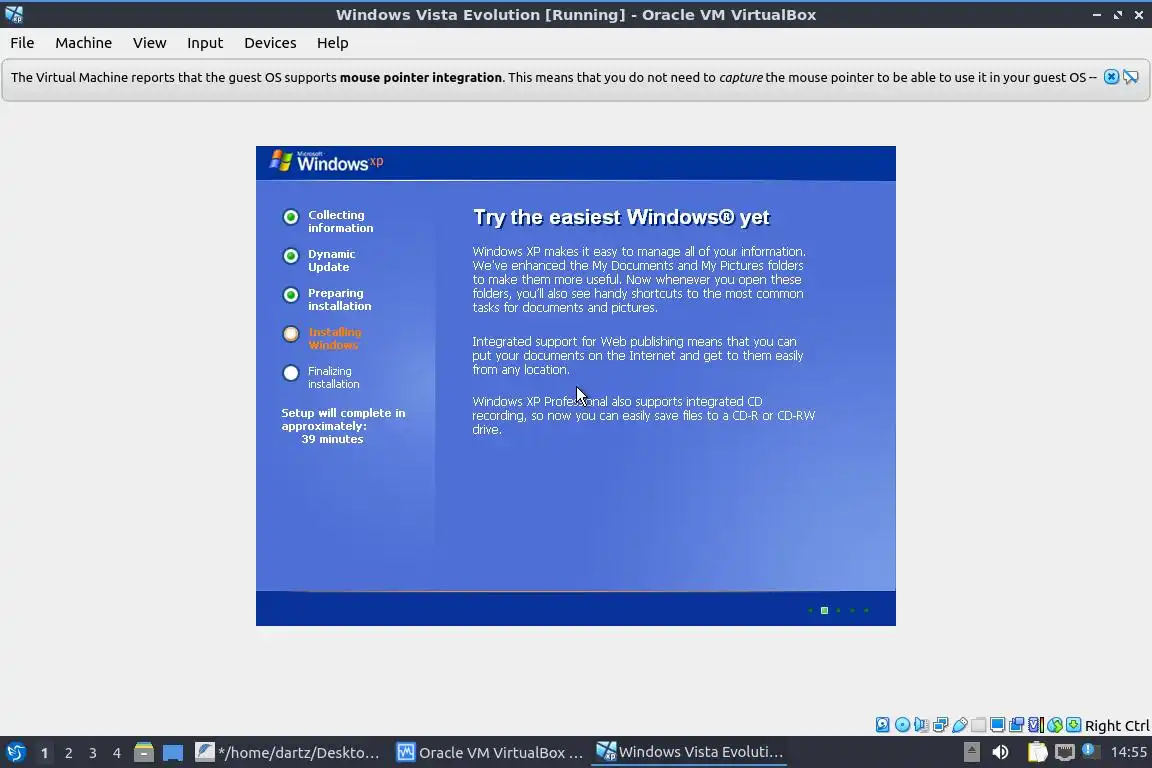This screenshot has width=1152, height=768.
Task: Click the shared folders status icon
Action: (x=979, y=725)
